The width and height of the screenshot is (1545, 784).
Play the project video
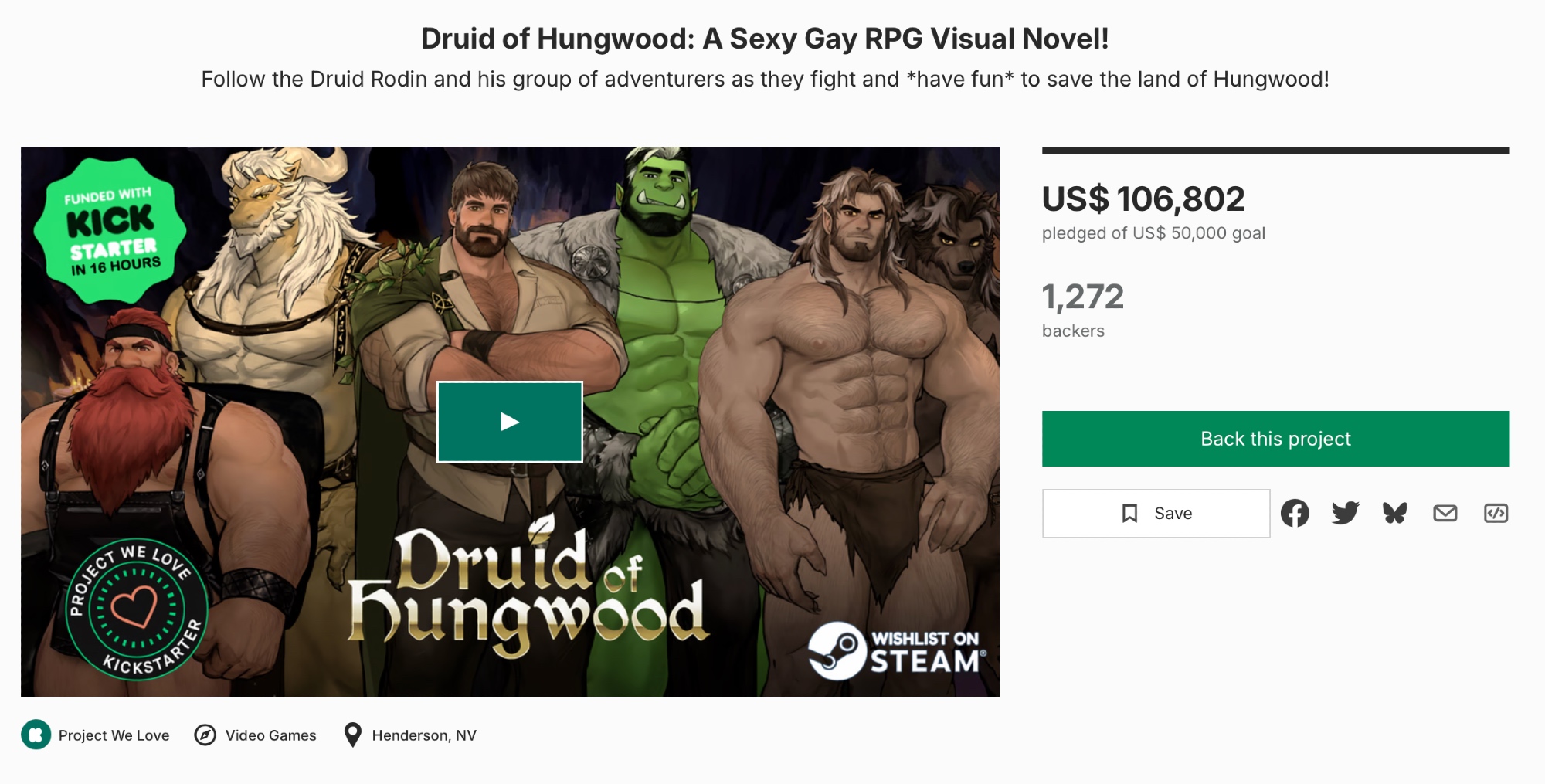pyautogui.click(x=509, y=422)
